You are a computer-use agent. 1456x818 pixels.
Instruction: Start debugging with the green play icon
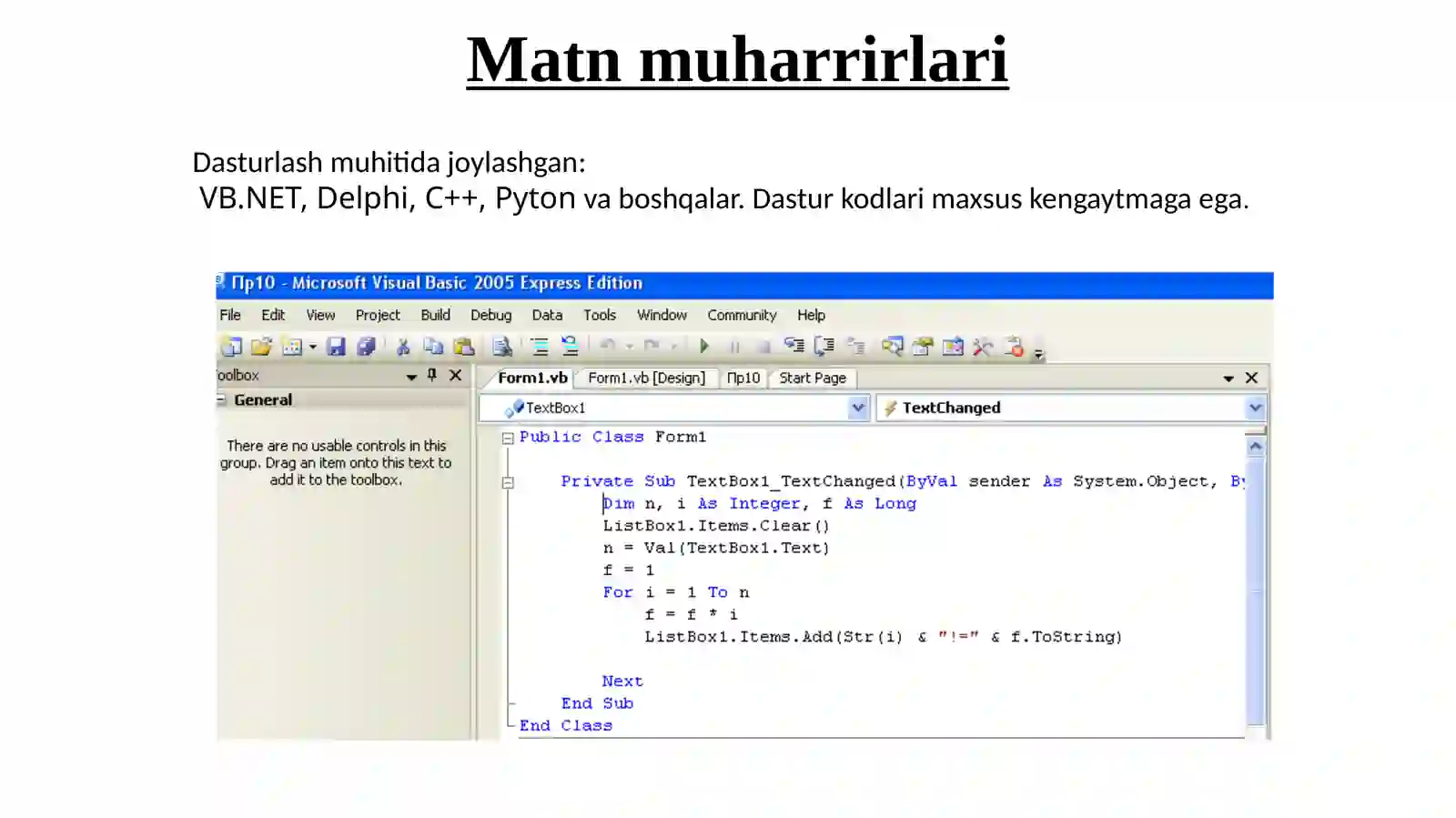tap(704, 346)
